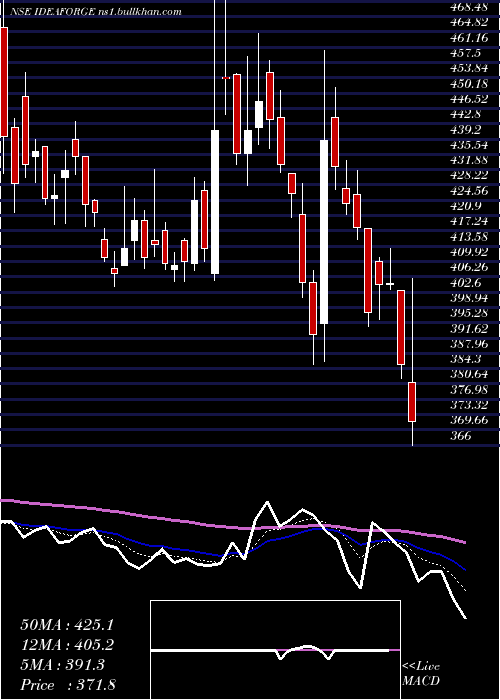Click the NSE IDEAFORGE ns1.bullkhan.com title text
This screenshot has height=700, width=500.
point(96,12)
